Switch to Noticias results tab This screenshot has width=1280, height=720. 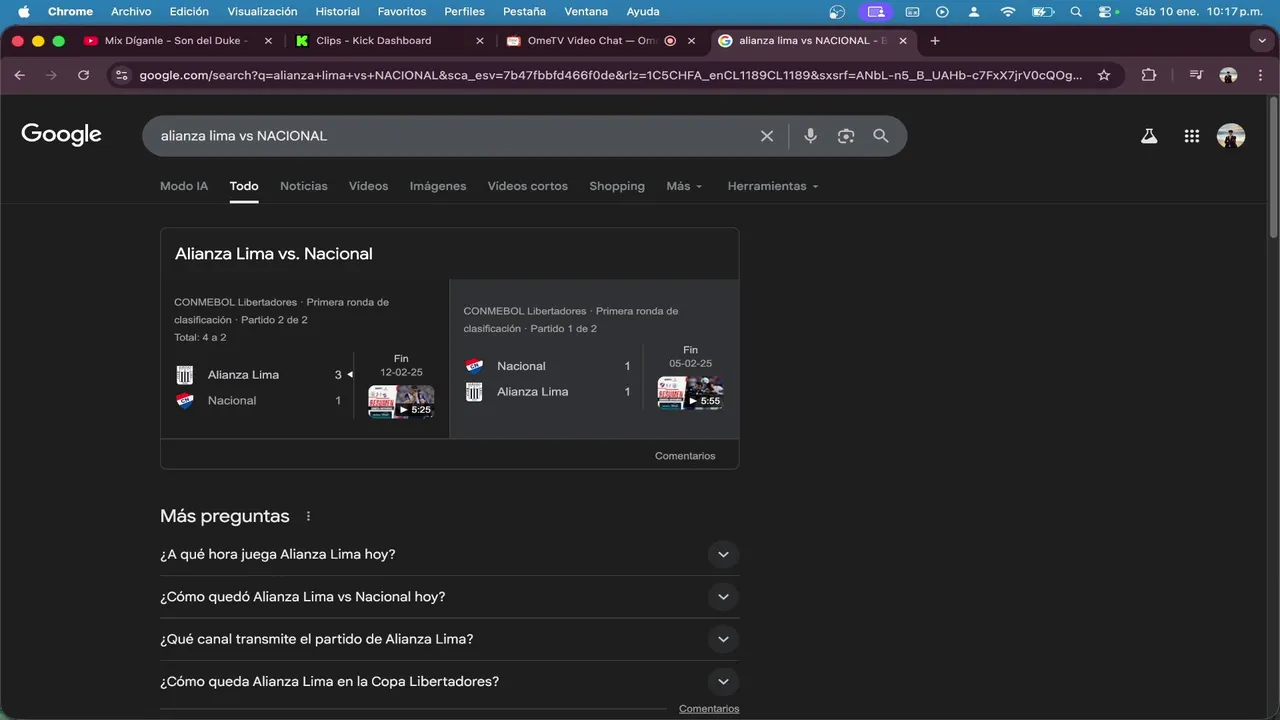[304, 186]
